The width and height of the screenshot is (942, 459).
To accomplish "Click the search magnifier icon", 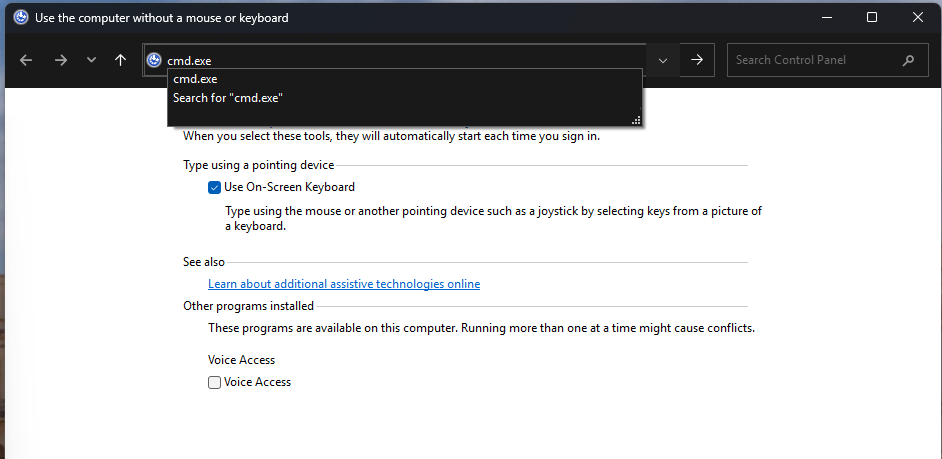I will coord(908,60).
